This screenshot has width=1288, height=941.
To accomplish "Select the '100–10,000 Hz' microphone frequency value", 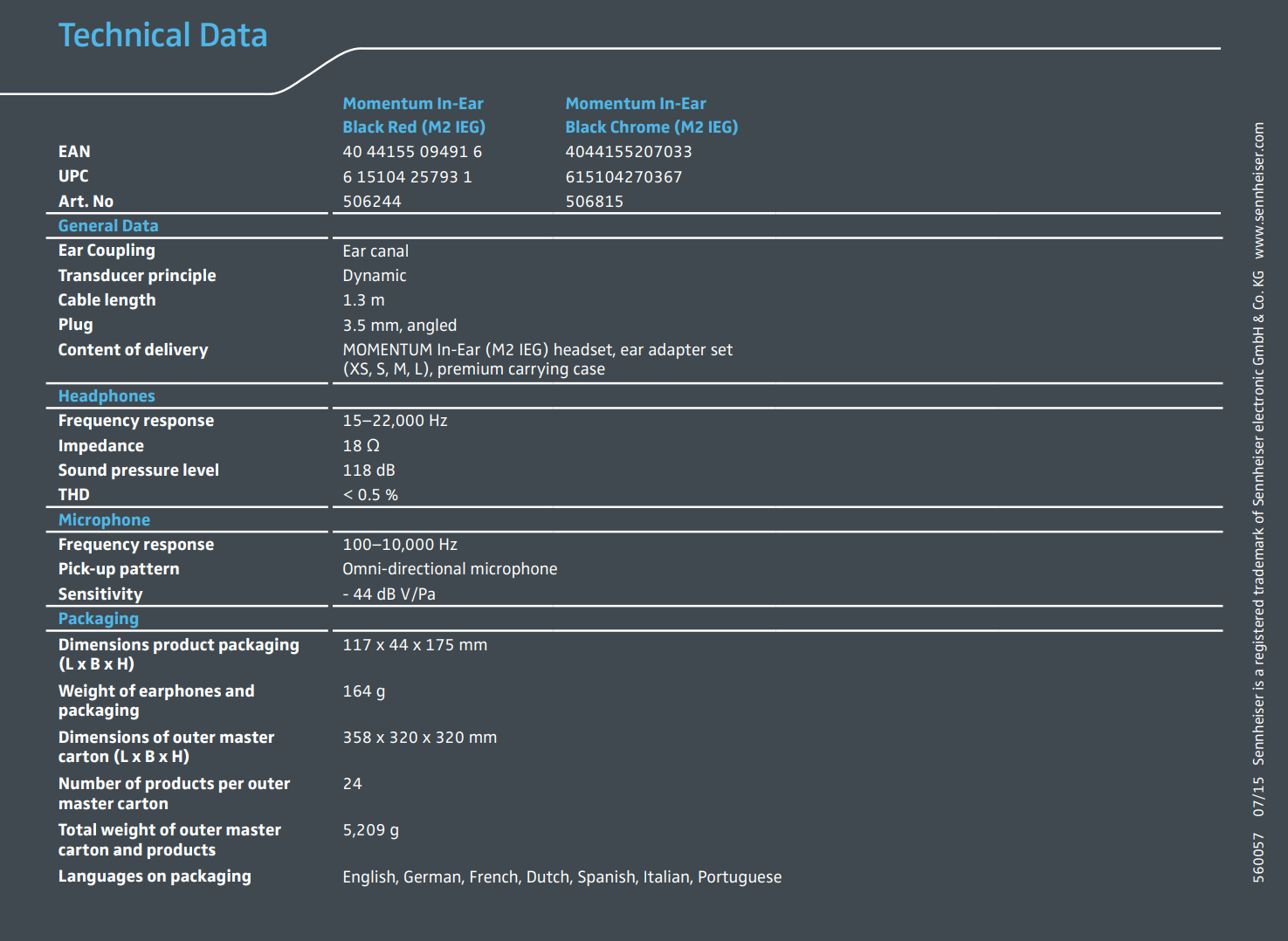I will [400, 545].
